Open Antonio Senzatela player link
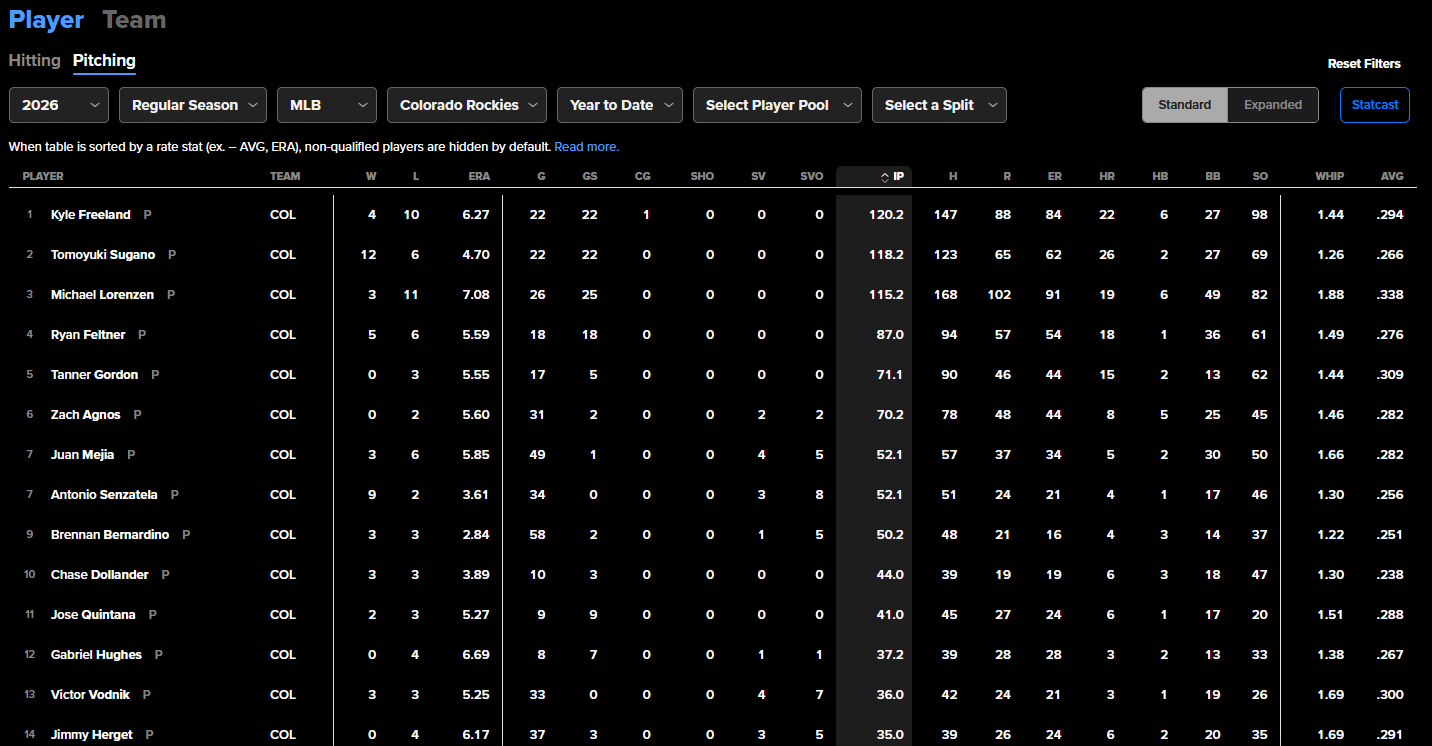The image size is (1432, 746). point(105,495)
